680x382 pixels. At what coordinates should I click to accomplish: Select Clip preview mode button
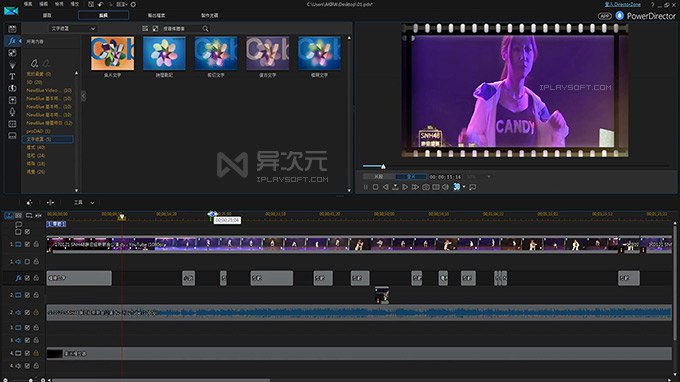pos(379,177)
